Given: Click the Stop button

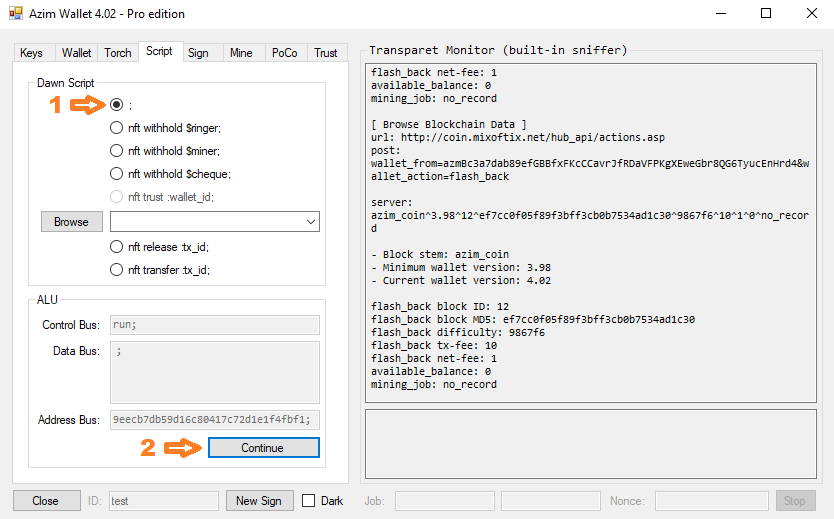Looking at the screenshot, I should coord(796,501).
